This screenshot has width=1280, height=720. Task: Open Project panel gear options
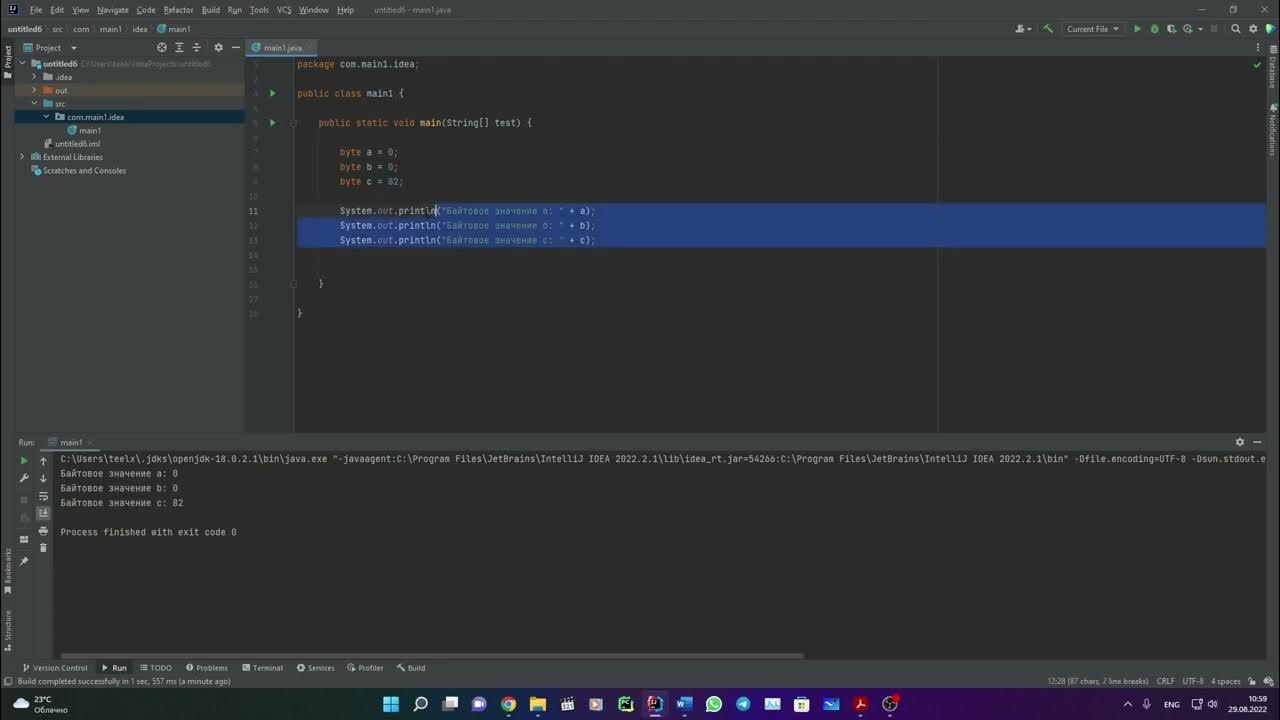[x=218, y=47]
